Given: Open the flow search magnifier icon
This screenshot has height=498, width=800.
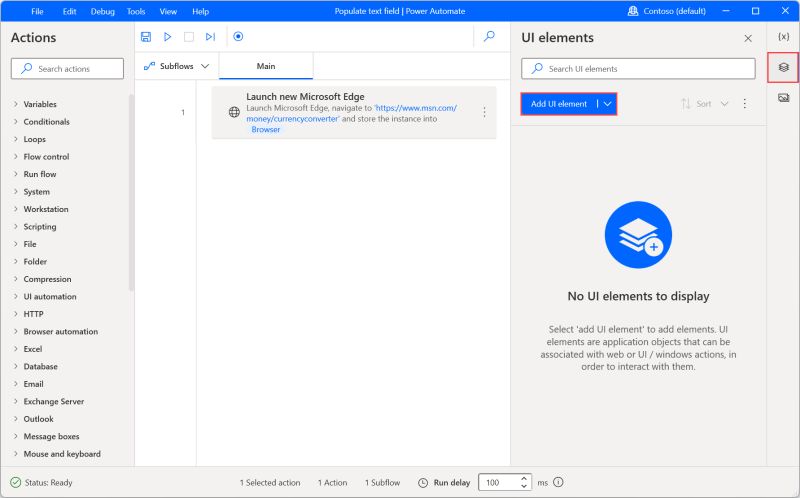Looking at the screenshot, I should click(489, 36).
